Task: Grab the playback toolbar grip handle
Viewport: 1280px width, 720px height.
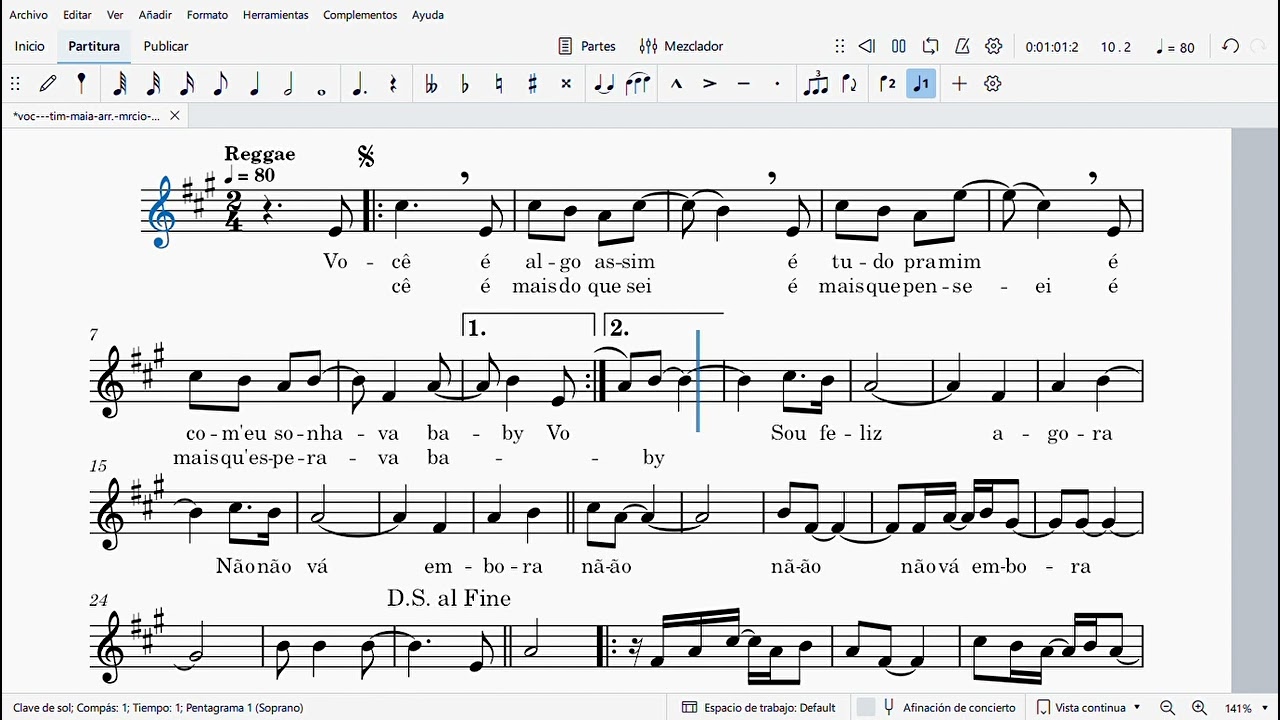Action: tap(840, 46)
